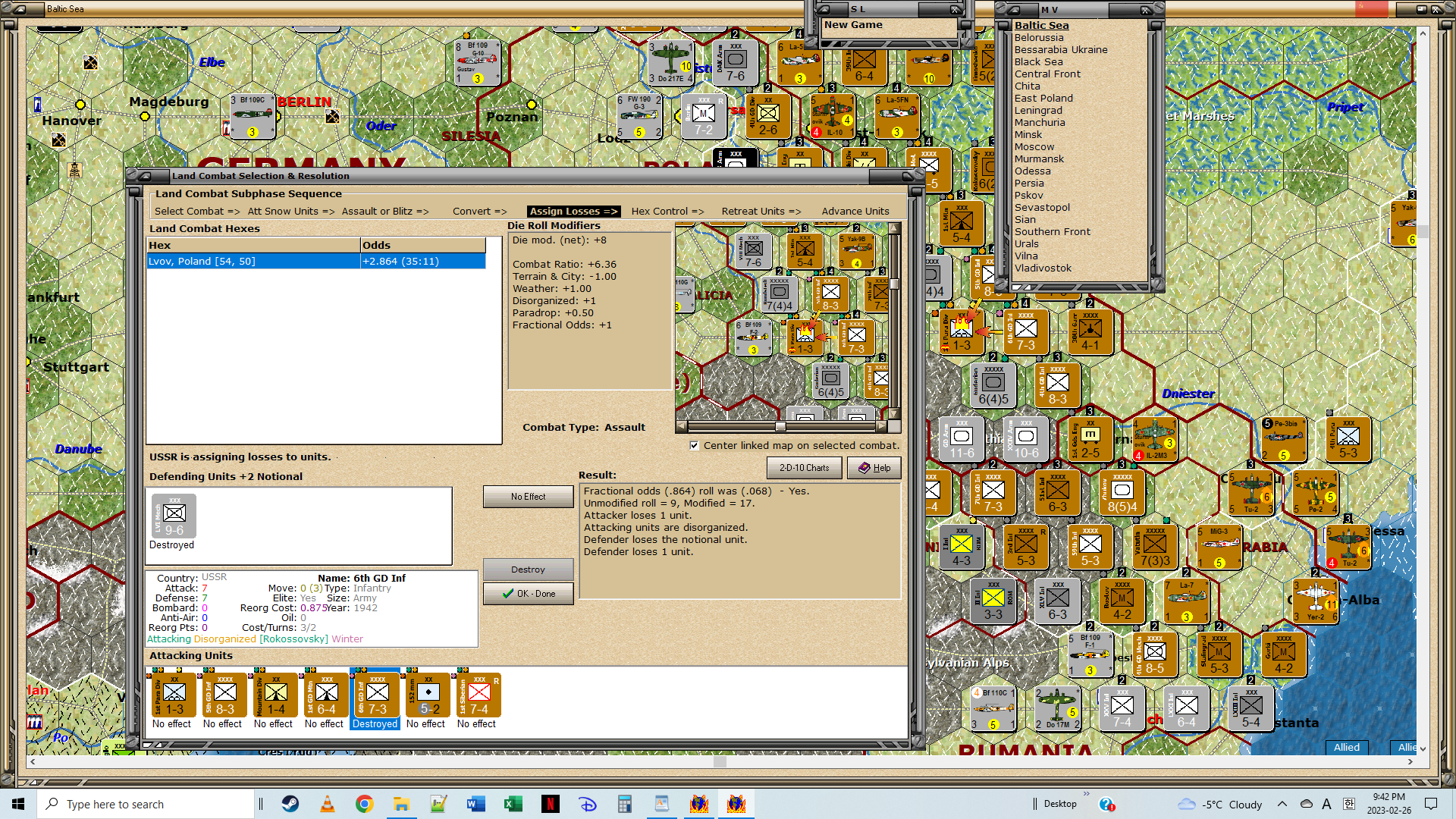
Task: Open the notifications center
Action: pyautogui.click(x=1431, y=804)
